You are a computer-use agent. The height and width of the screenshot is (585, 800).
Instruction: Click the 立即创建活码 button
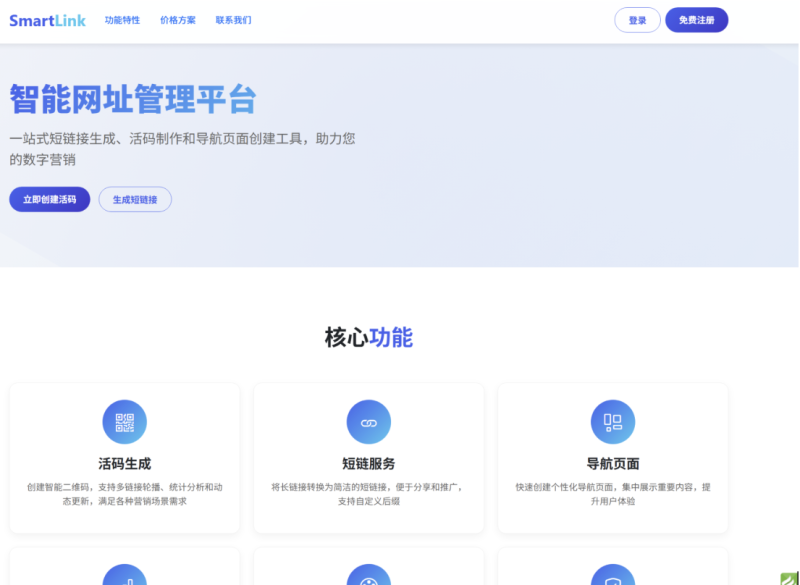[50, 199]
